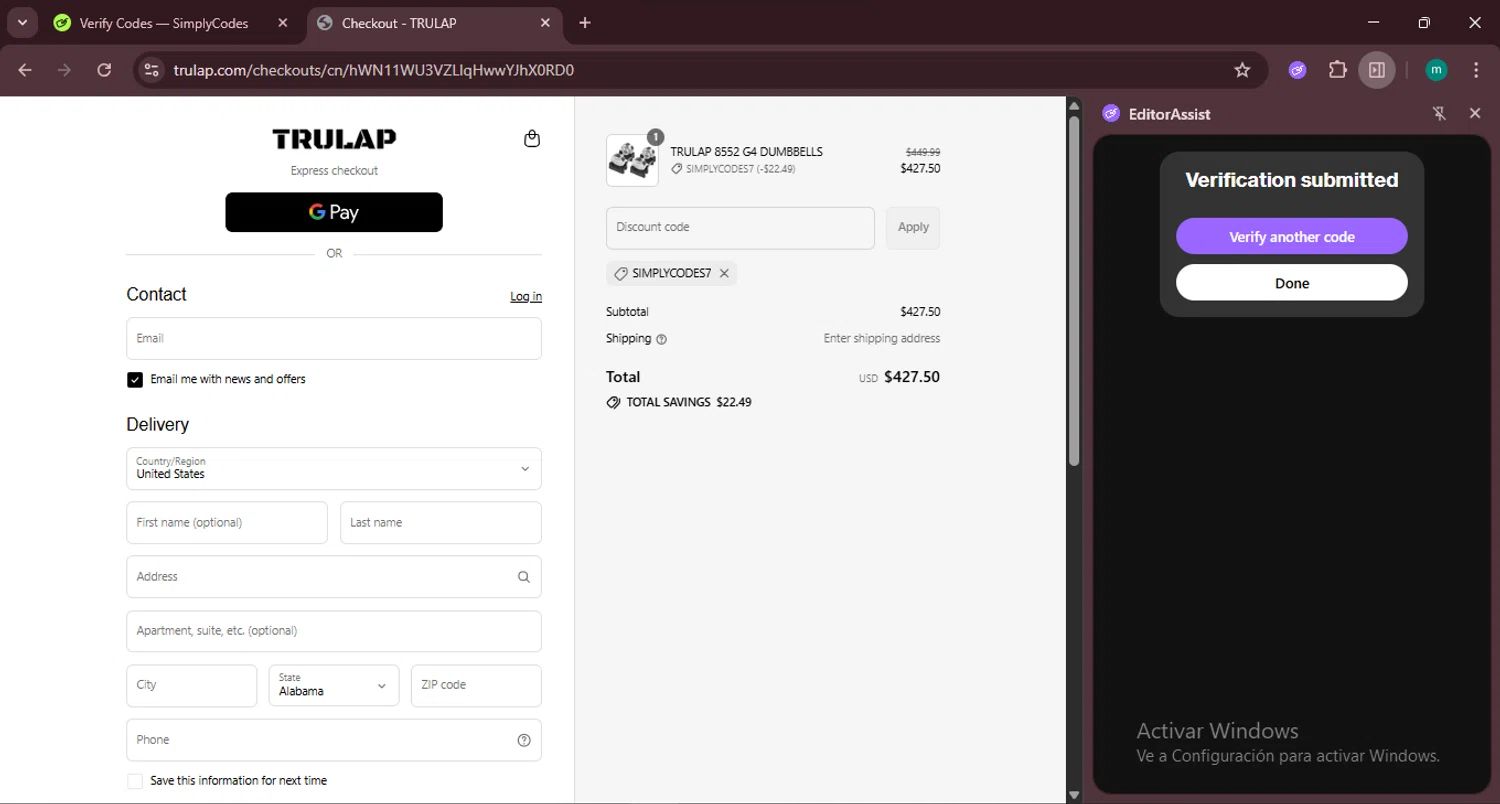Image resolution: width=1500 pixels, height=804 pixels.
Task: Click the address search magnifier icon
Action: coord(524,577)
